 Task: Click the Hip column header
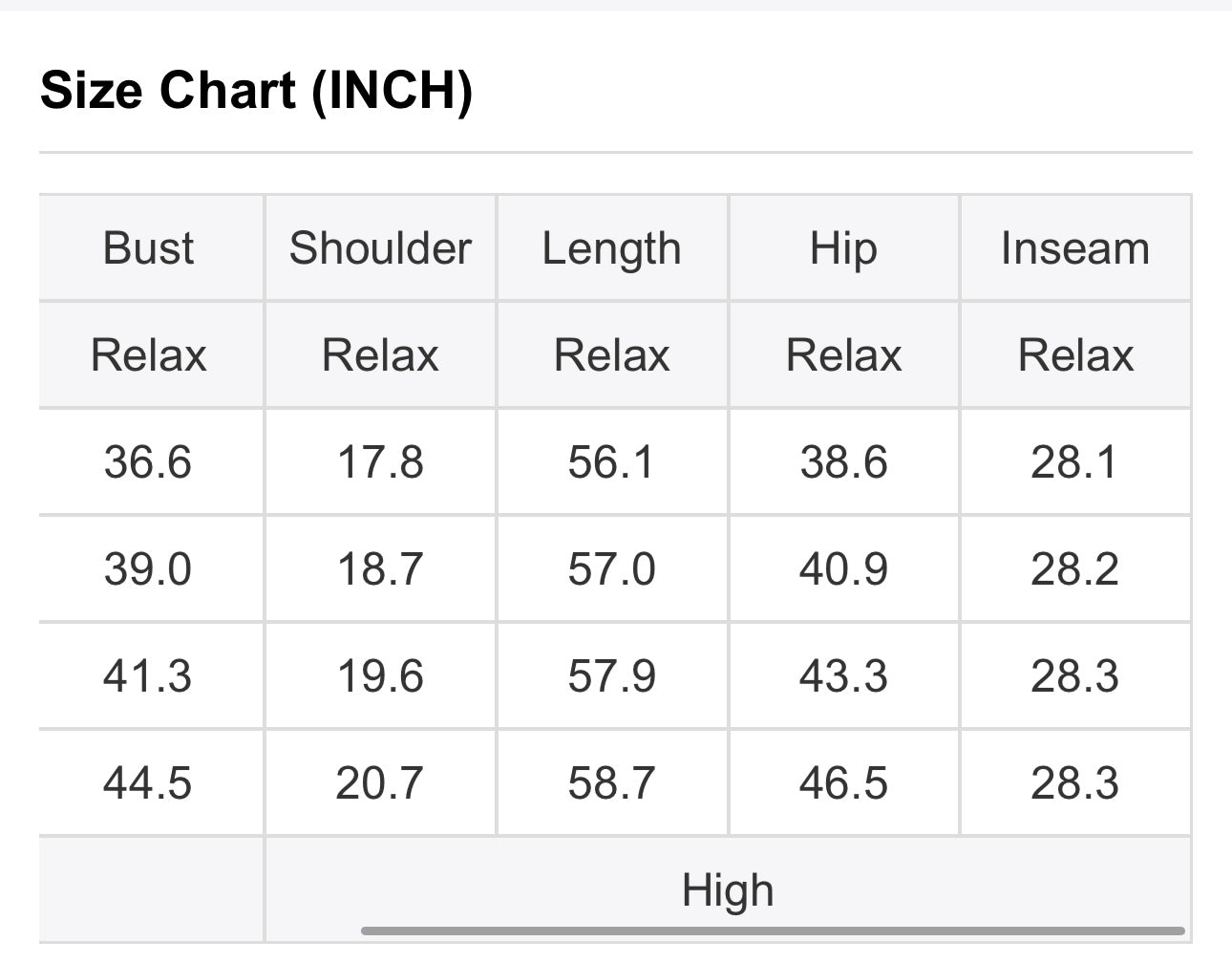(x=843, y=248)
